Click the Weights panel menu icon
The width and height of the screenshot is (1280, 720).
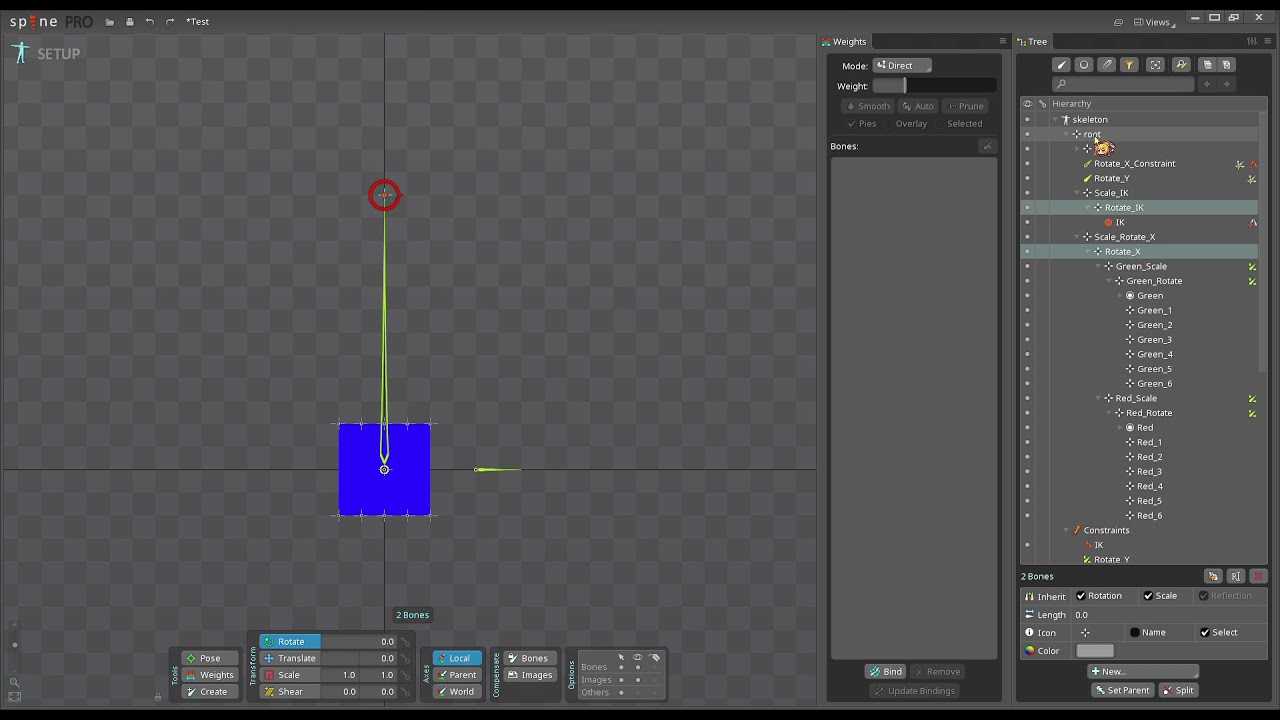pos(1003,41)
